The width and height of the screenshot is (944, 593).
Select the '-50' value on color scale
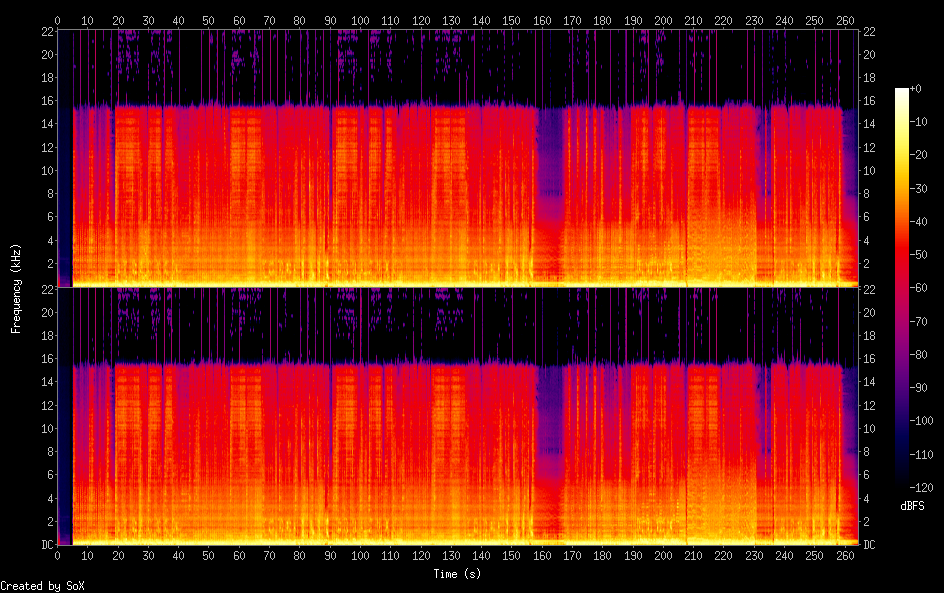[x=918, y=255]
